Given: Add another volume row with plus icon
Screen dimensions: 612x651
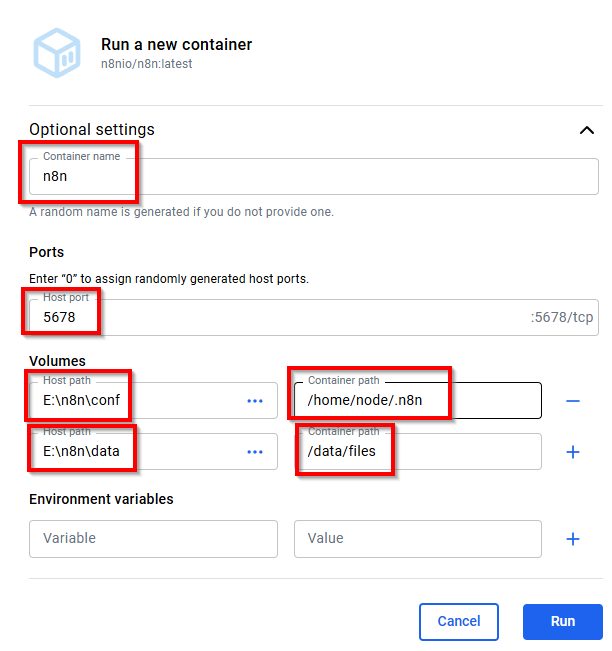Looking at the screenshot, I should (x=573, y=452).
